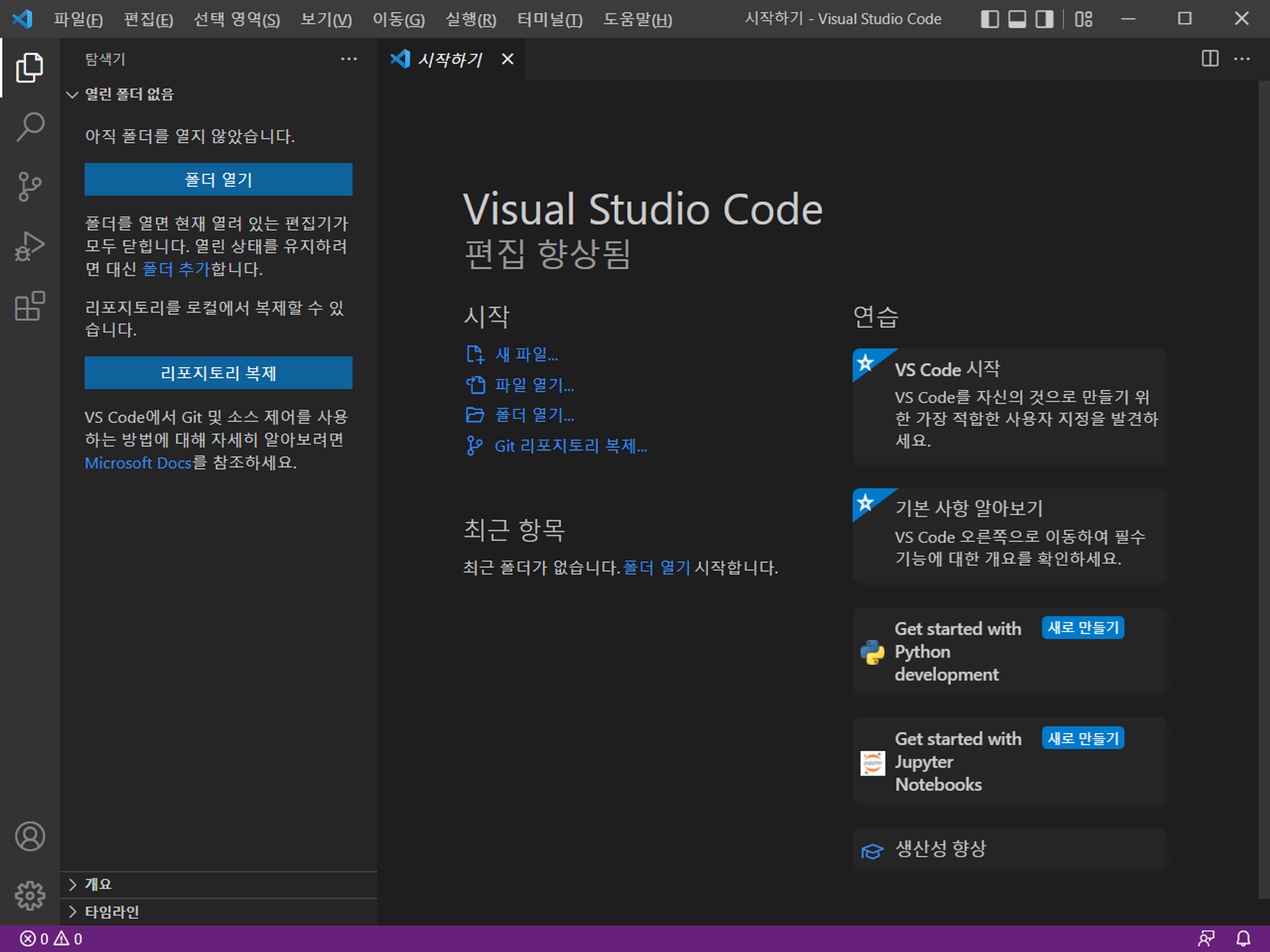Click the 최근 항목 heading
The width and height of the screenshot is (1270, 952).
(514, 530)
